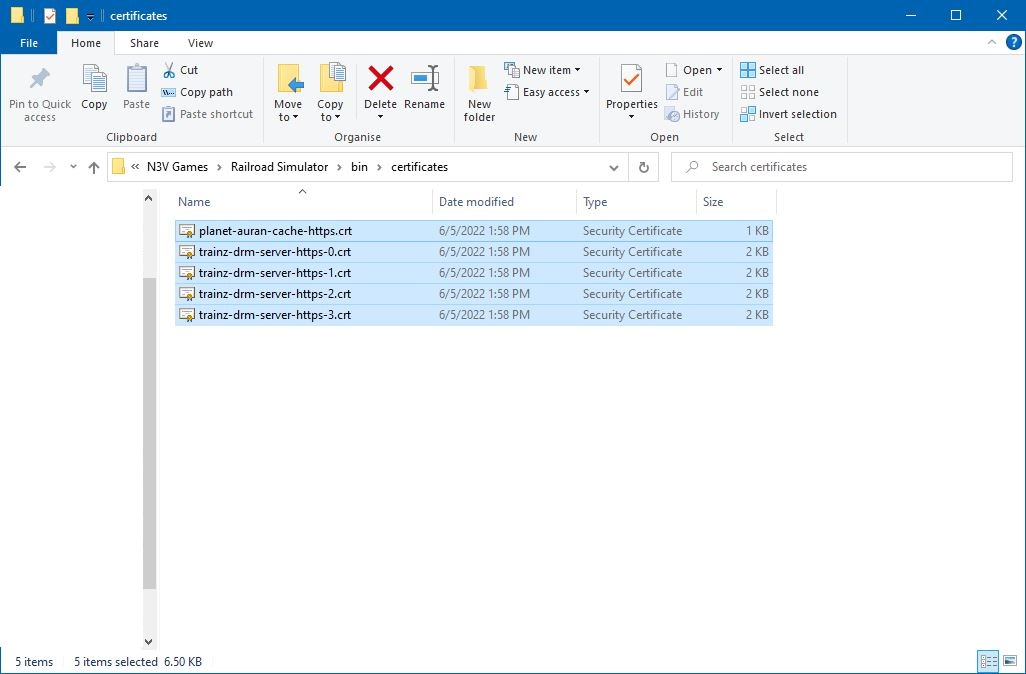Click New folder icon in title bar
The height and width of the screenshot is (674, 1026).
pyautogui.click(x=73, y=16)
